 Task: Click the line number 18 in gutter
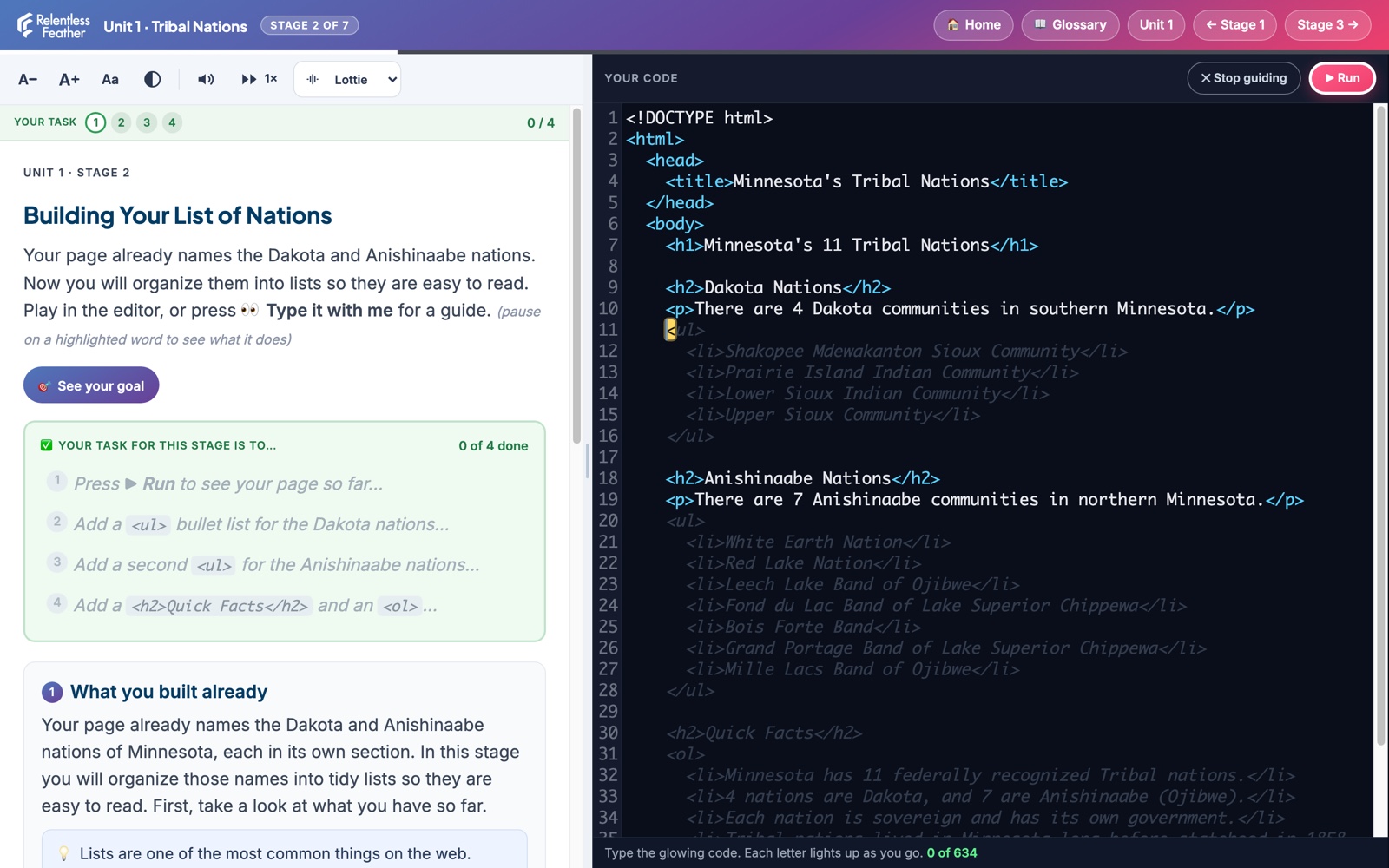click(x=608, y=478)
